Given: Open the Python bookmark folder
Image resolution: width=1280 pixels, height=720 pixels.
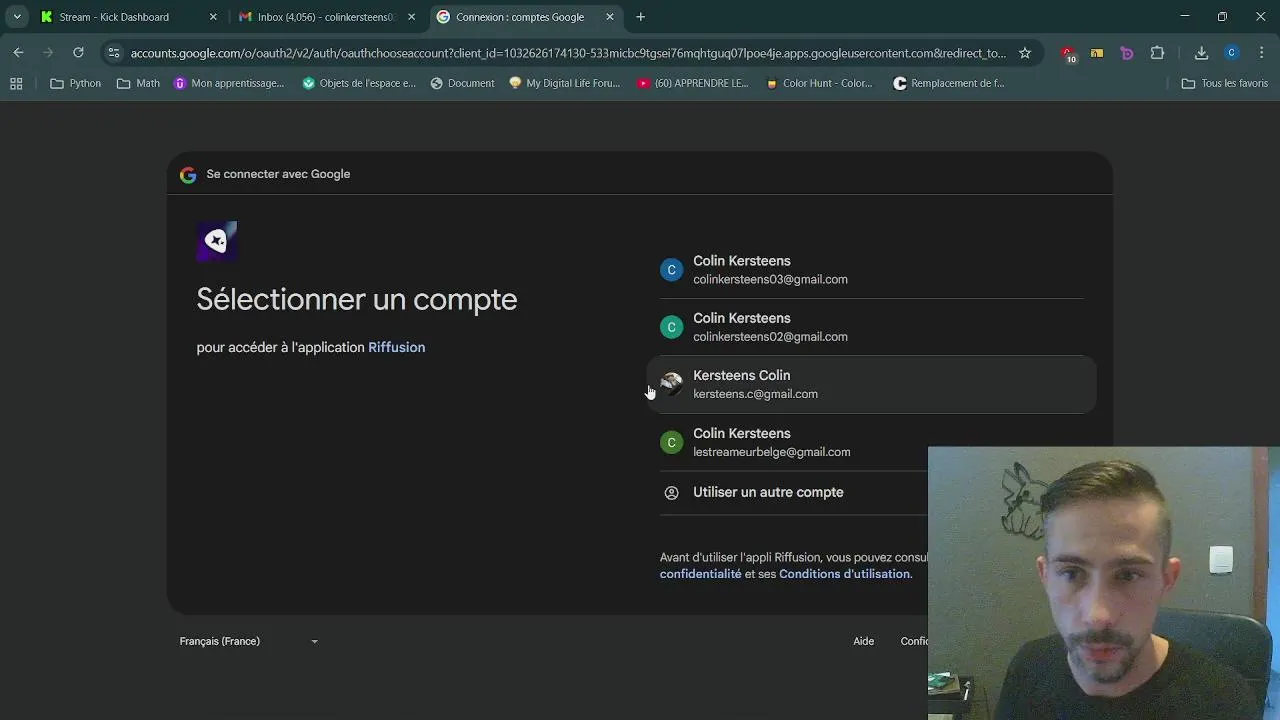Looking at the screenshot, I should [76, 83].
